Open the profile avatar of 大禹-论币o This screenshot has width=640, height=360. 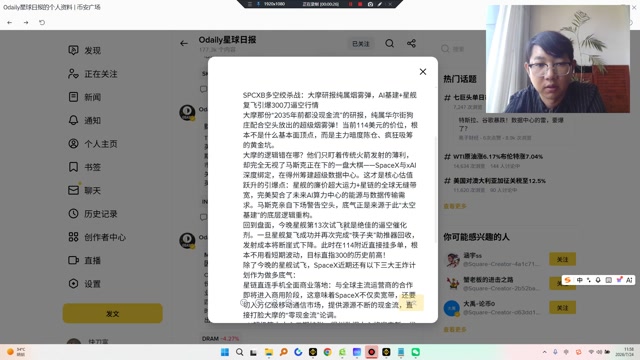pyautogui.click(x=452, y=308)
